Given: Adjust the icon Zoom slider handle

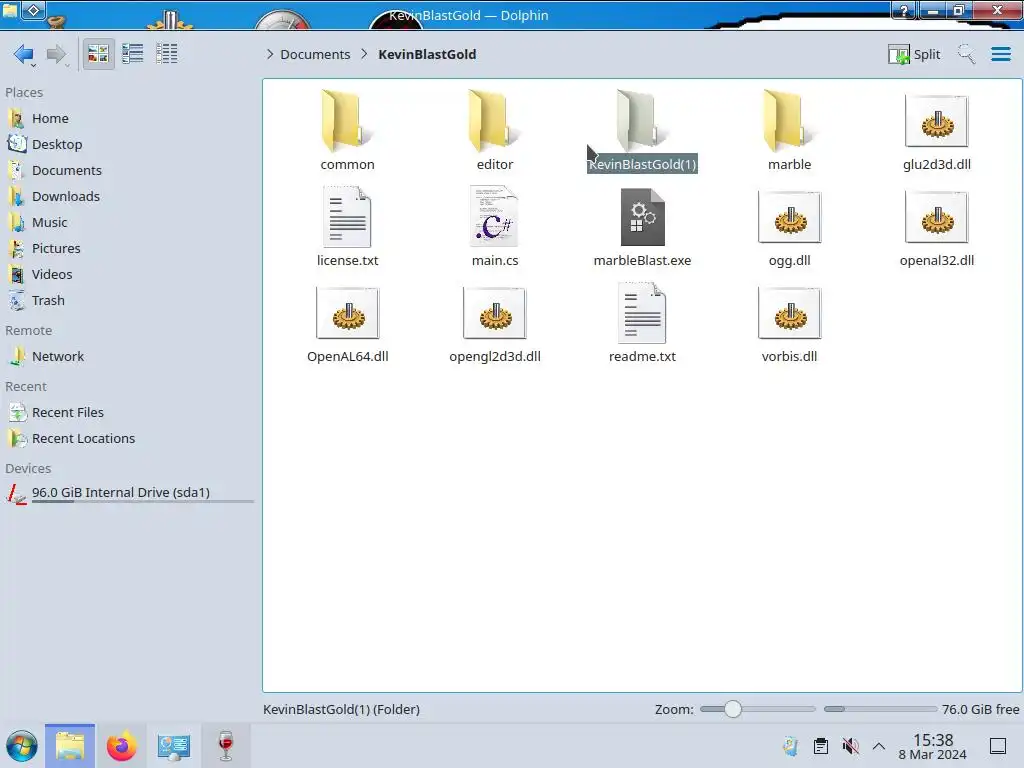Looking at the screenshot, I should tap(733, 709).
